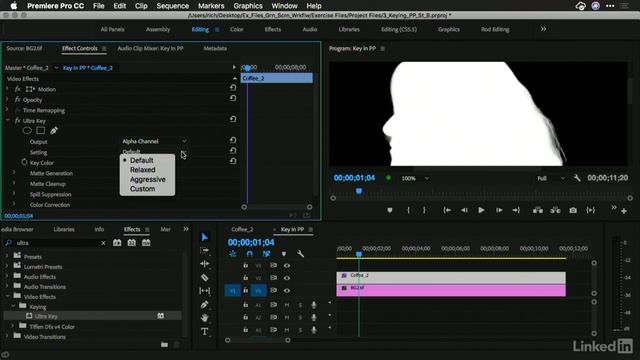Viewport: 640px width, 360px height.
Task: Export frame with camera icon
Action: click(573, 210)
